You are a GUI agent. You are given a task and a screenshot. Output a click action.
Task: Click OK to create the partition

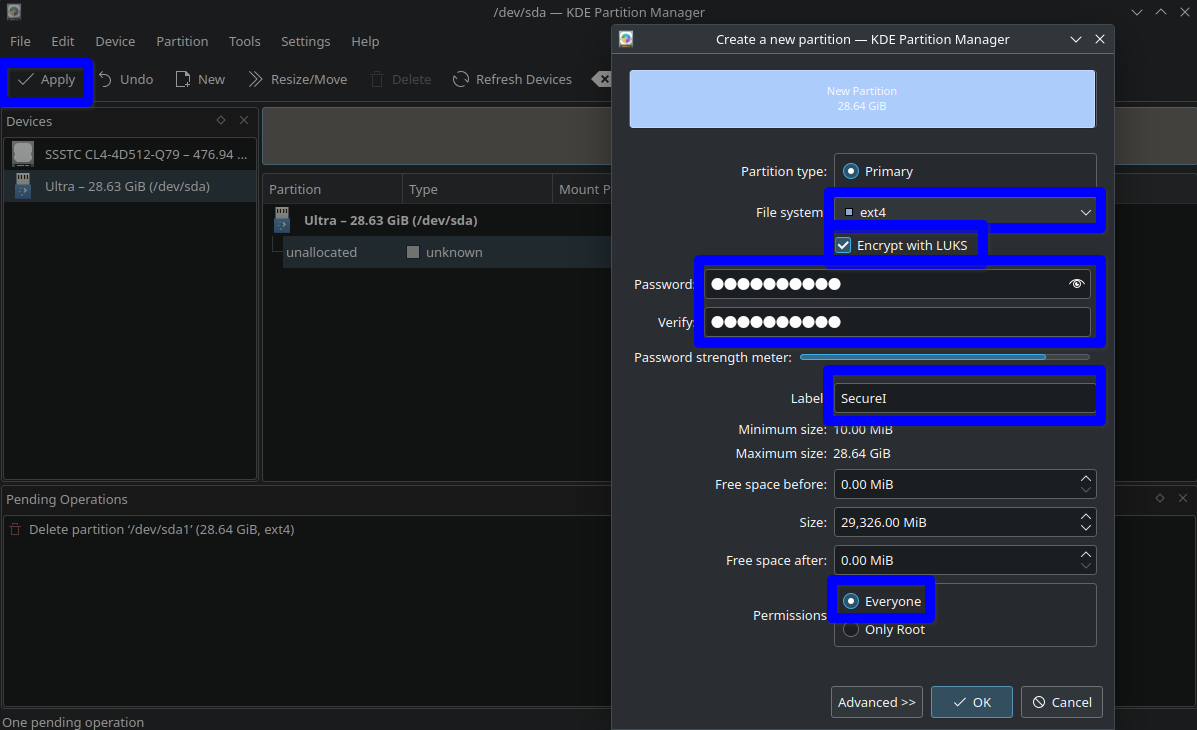click(x=972, y=703)
